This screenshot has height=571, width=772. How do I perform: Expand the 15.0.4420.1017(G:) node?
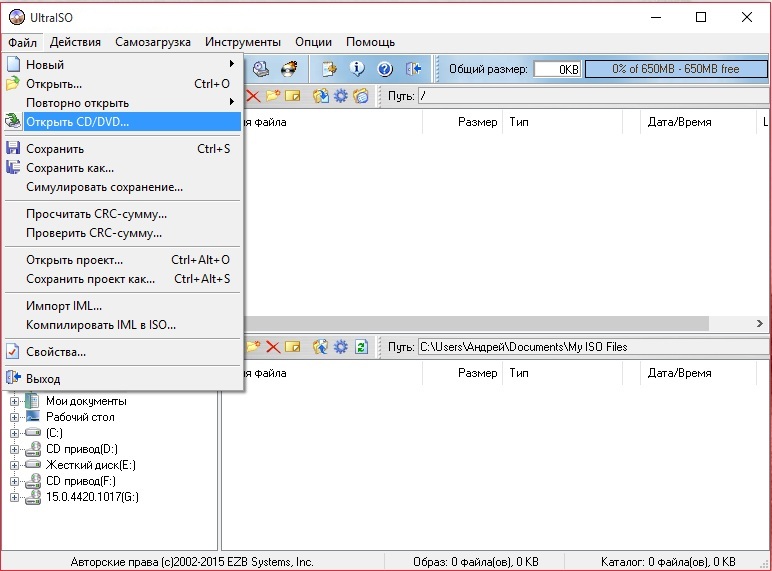pos(14,497)
